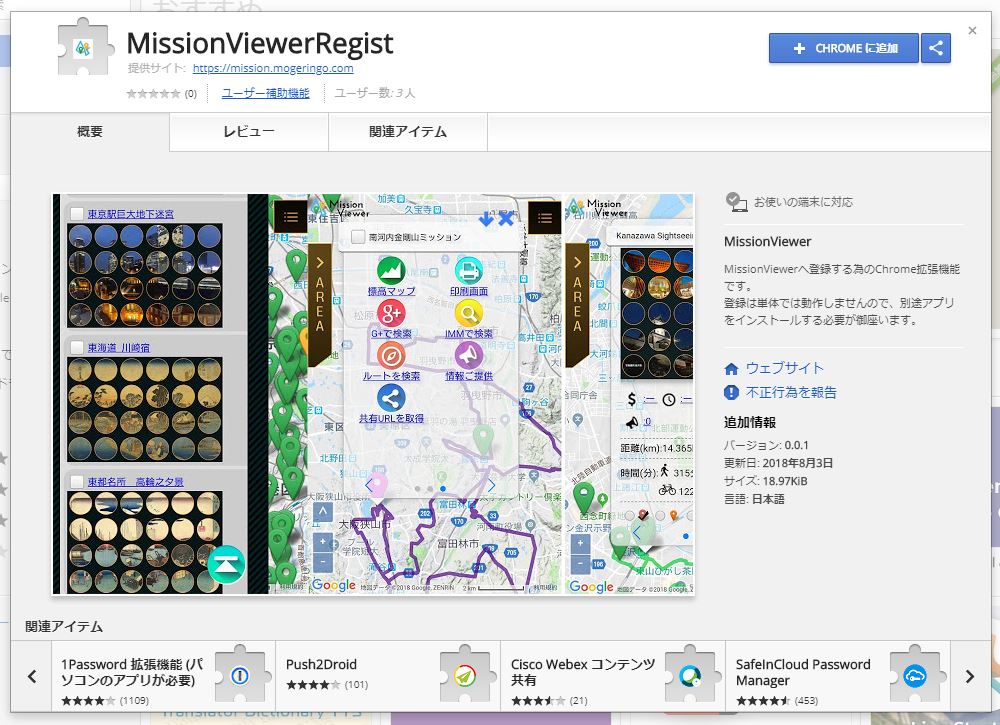Click the left chevron in the mission popup

click(x=368, y=486)
